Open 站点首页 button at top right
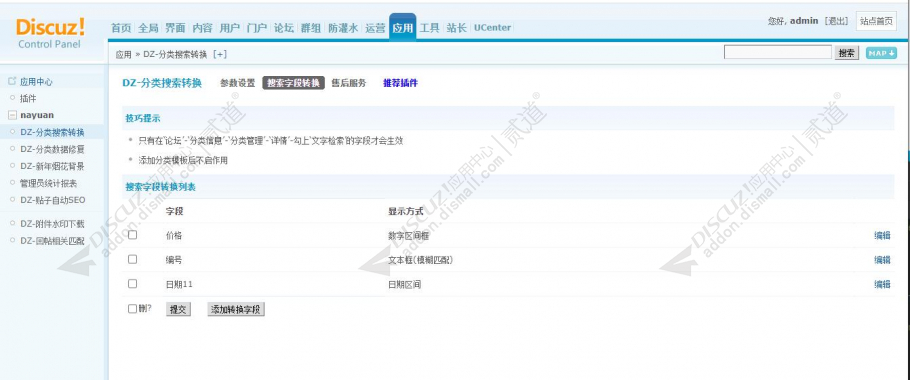Screen dimensions: 910x380 click(876, 21)
